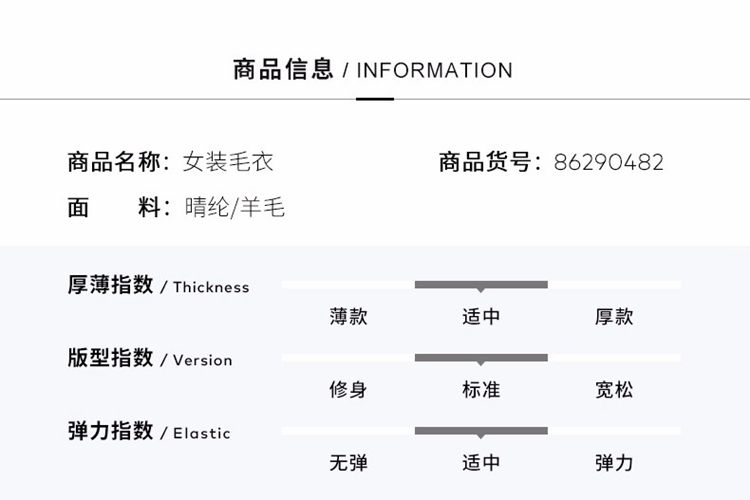Click the Thickness slider gray indicator bar
Image resolution: width=750 pixels, height=500 pixels.
coord(481,285)
